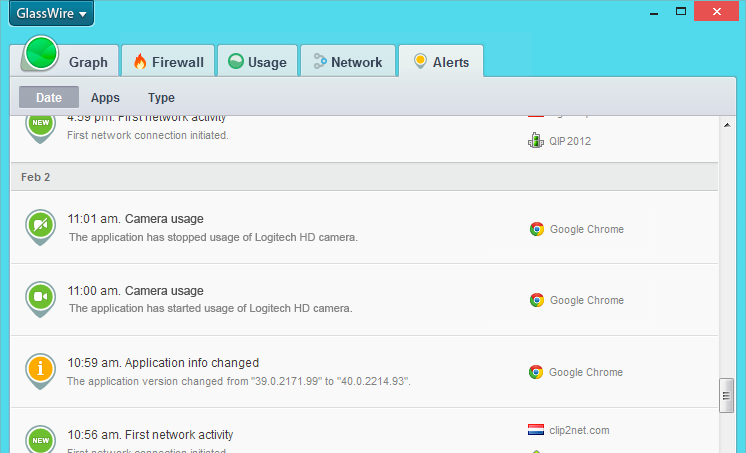This screenshot has width=746, height=453.
Task: Click the Chrome icon for 11:01 am alert
Action: (x=537, y=229)
